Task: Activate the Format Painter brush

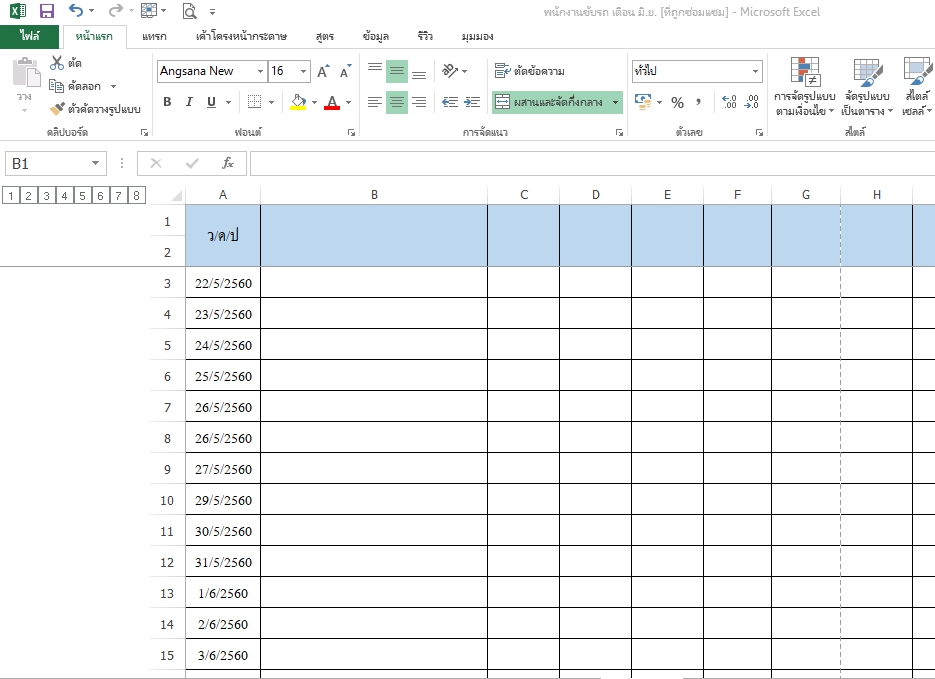Action: (x=57, y=108)
